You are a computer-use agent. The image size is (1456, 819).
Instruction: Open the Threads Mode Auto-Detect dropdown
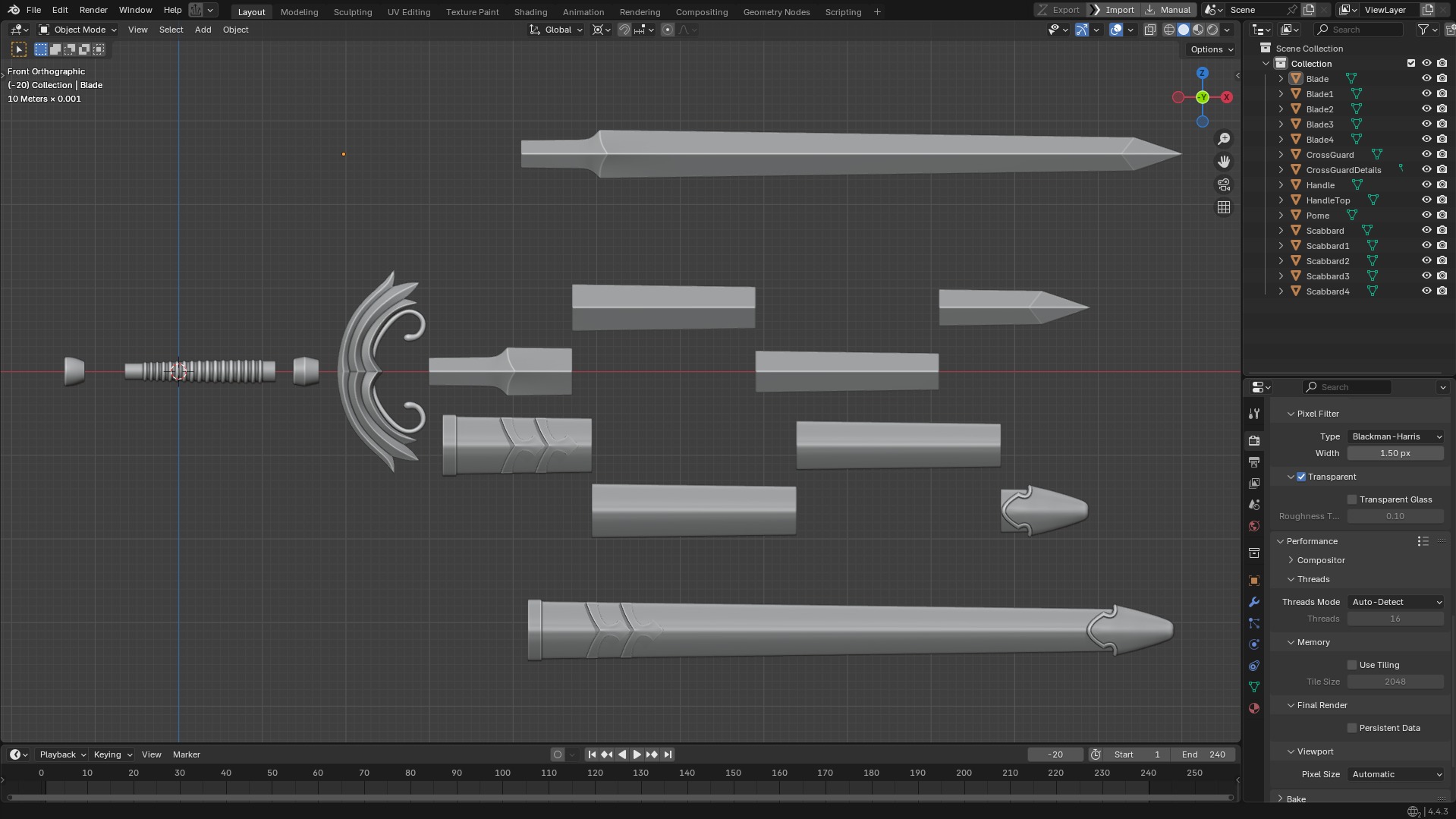pos(1395,602)
